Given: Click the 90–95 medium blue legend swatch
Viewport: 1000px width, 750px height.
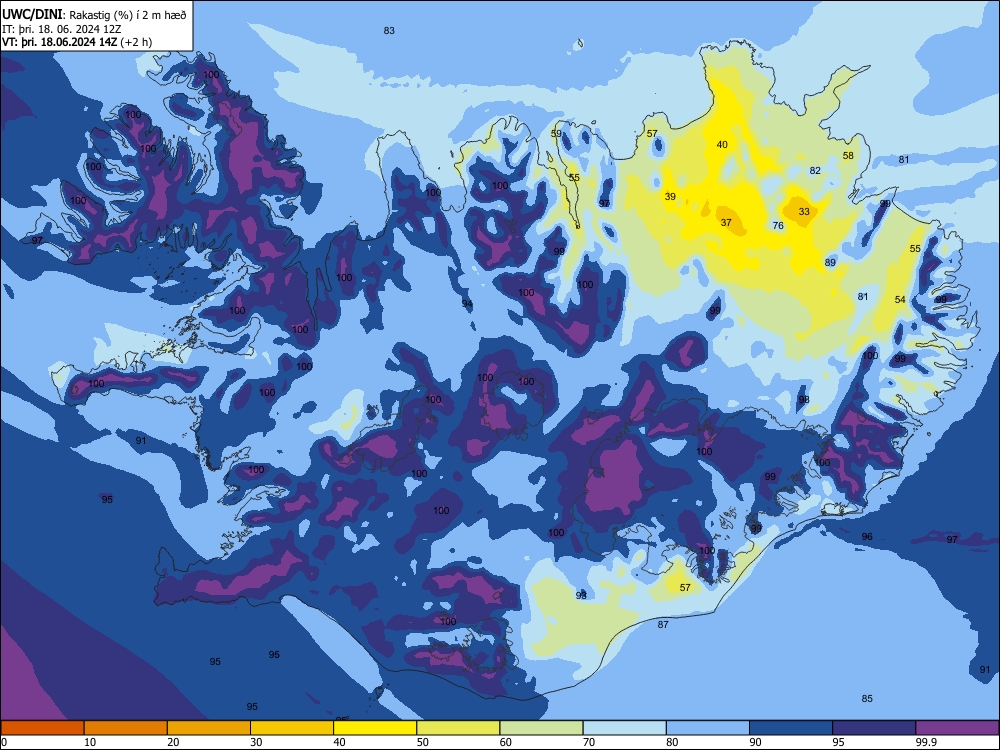Looking at the screenshot, I should (x=791, y=728).
